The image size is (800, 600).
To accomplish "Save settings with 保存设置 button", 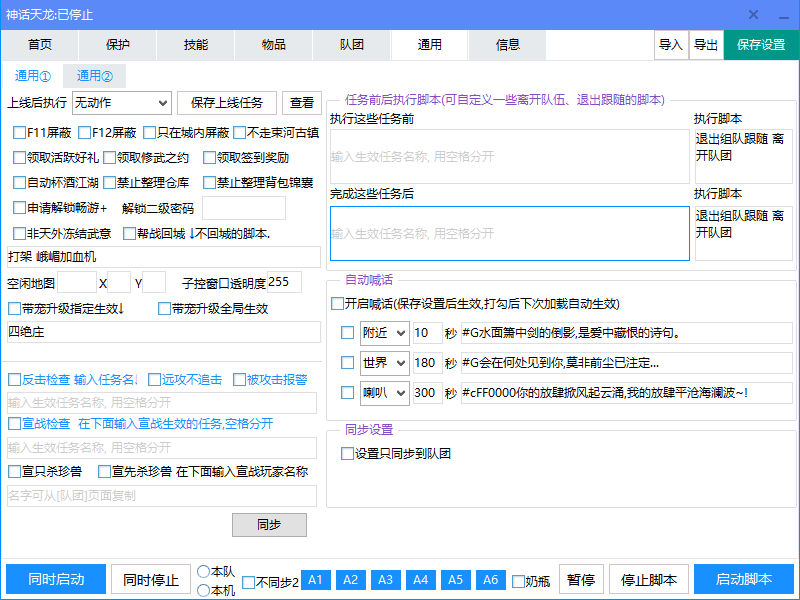I will coord(761,45).
